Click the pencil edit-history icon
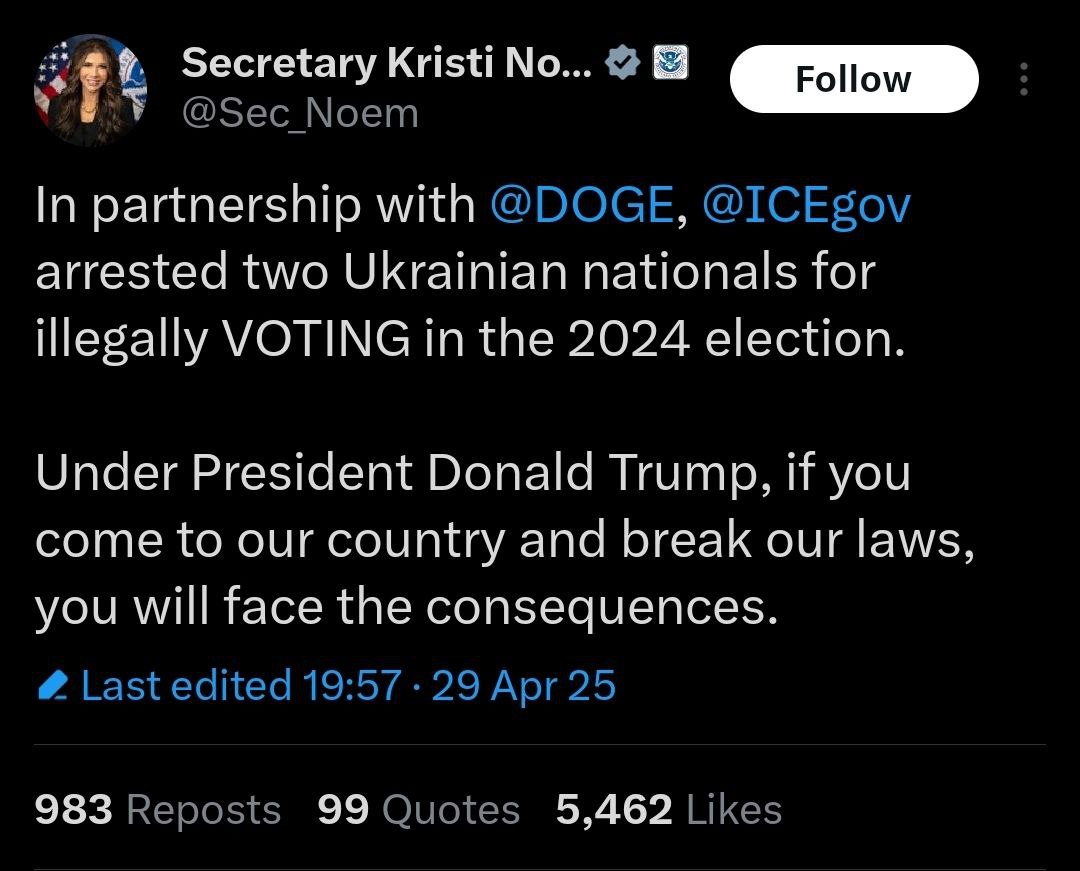1080x871 pixels. (51, 687)
